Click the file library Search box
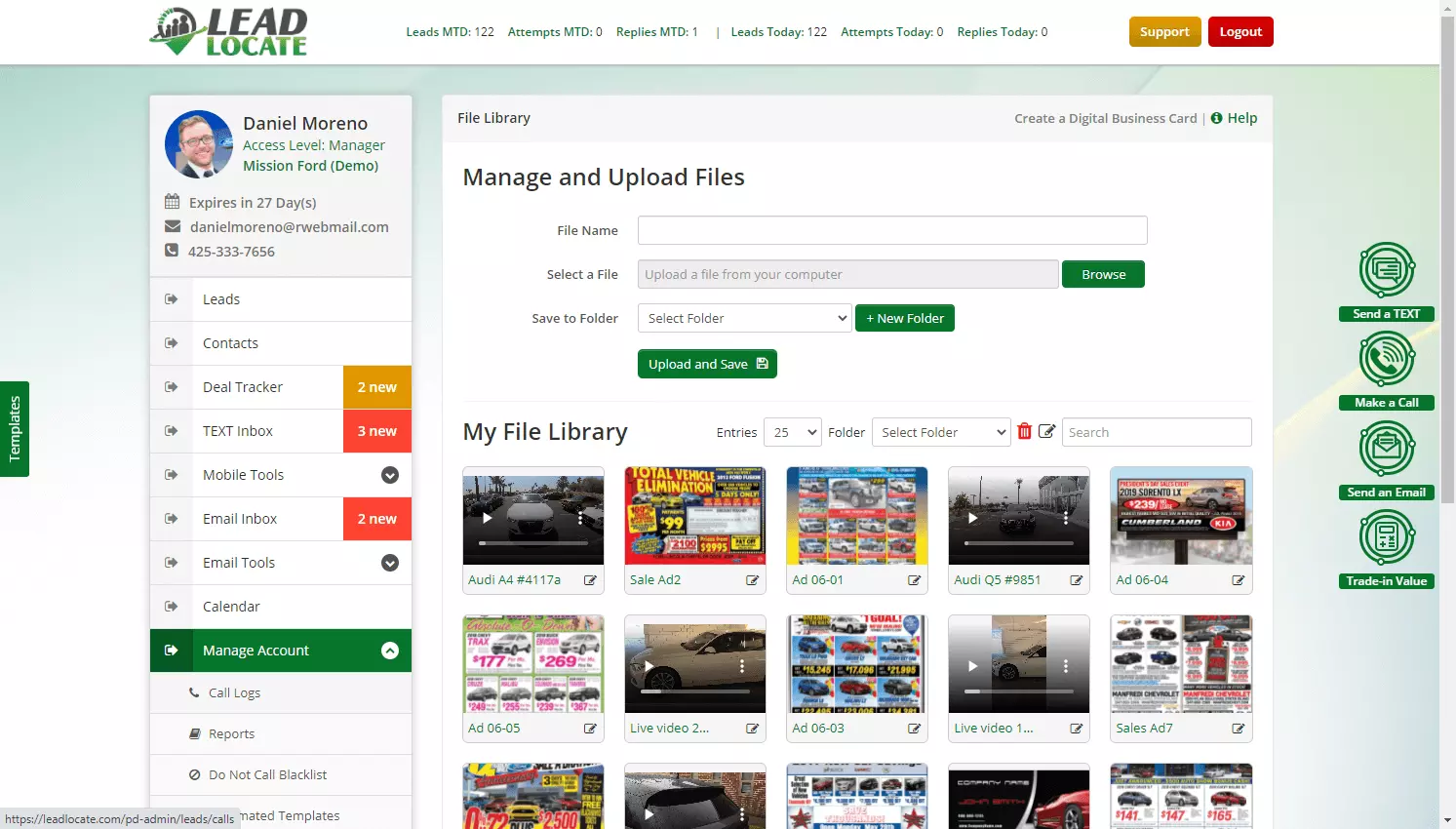1456x829 pixels. [x=1157, y=432]
